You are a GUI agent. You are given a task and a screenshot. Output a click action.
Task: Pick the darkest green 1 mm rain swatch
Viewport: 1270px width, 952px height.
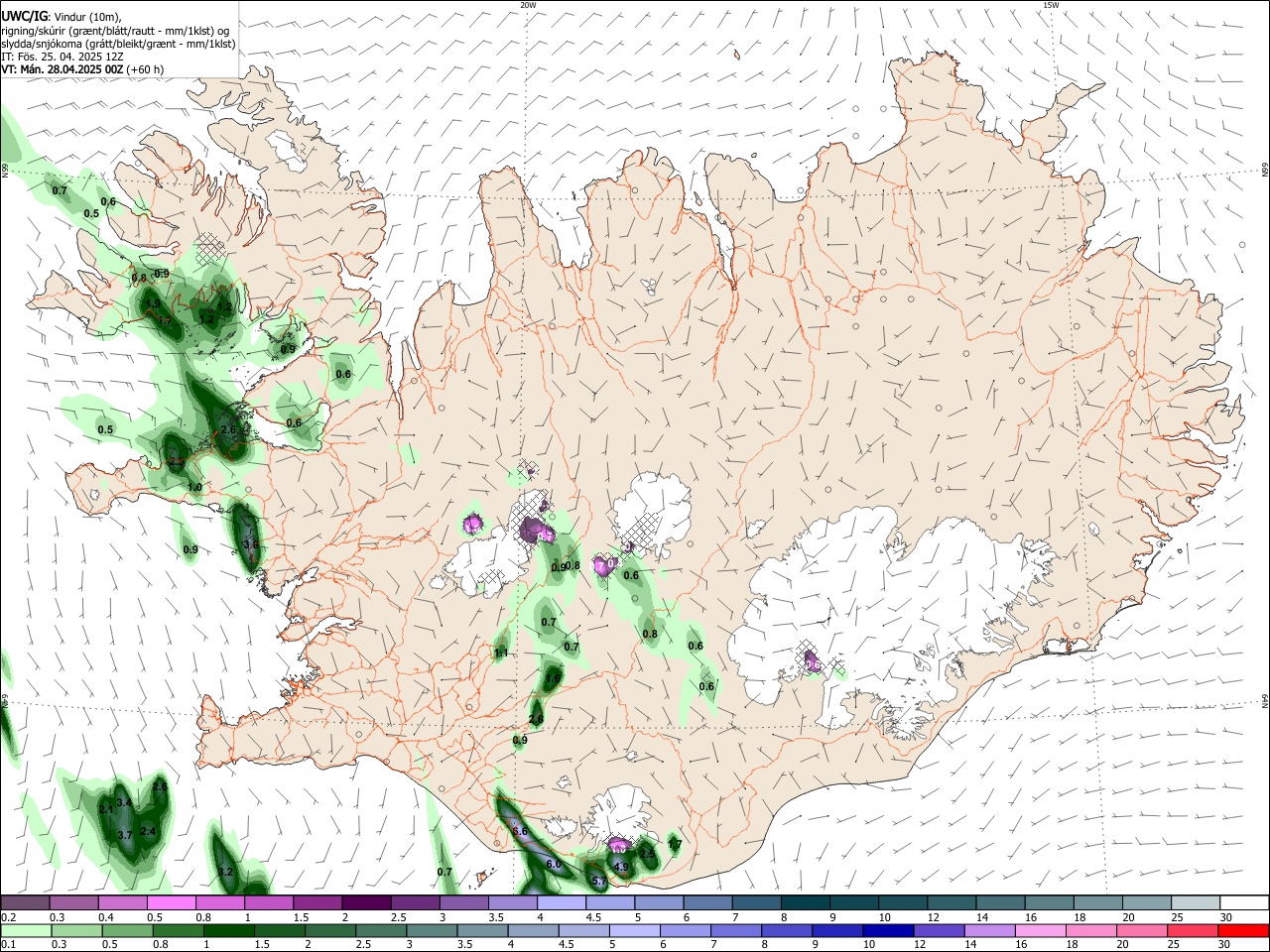click(x=228, y=931)
